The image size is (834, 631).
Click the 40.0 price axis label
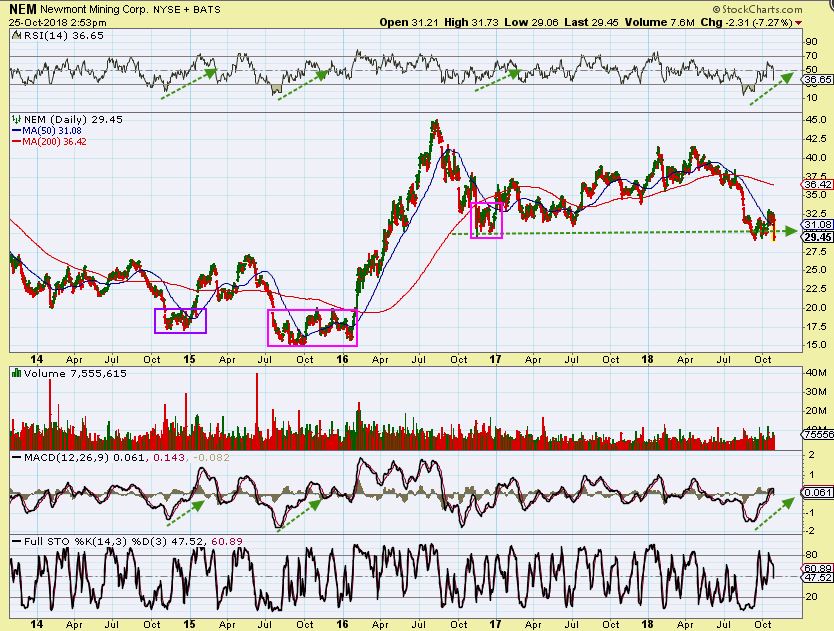[816, 157]
